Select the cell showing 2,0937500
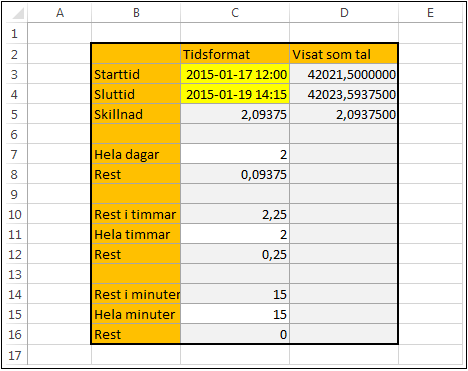The height and width of the screenshot is (371, 468). pos(344,114)
